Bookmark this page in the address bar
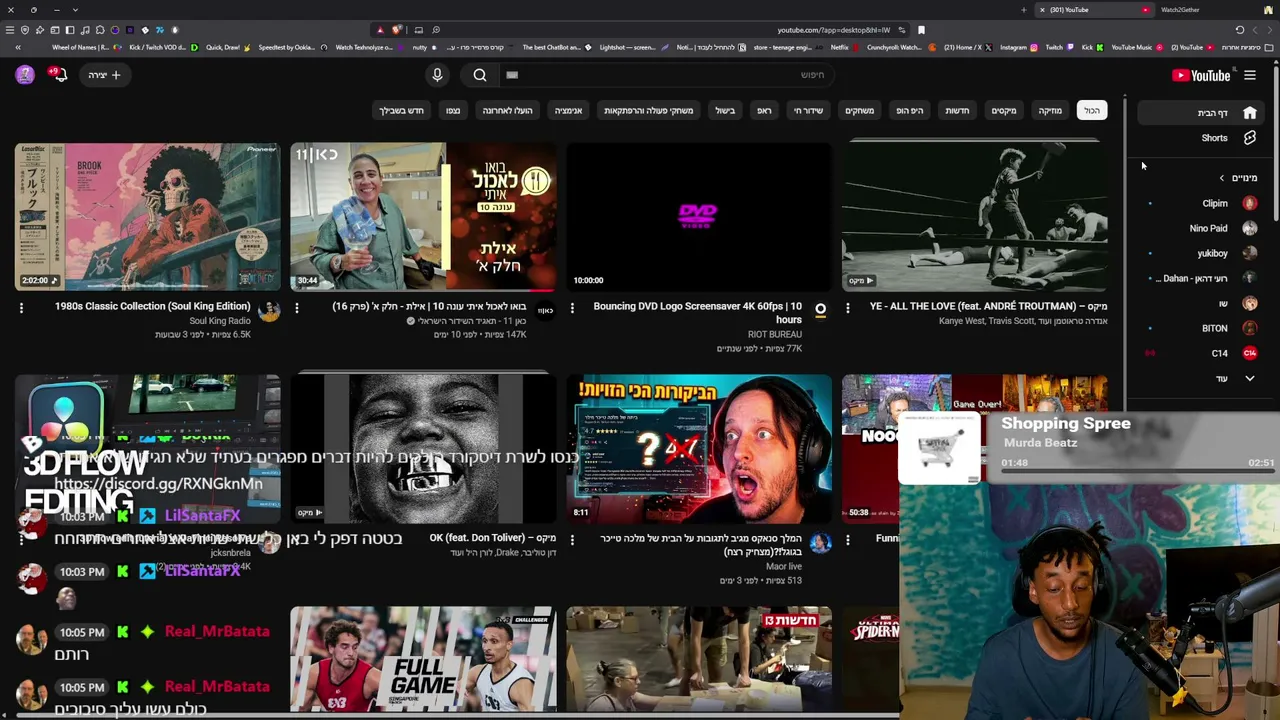This screenshot has height=720, width=1280. tap(921, 30)
